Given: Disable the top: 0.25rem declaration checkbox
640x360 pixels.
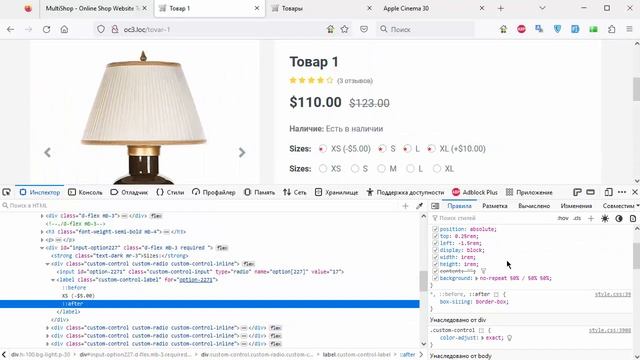Looking at the screenshot, I should coord(435,236).
